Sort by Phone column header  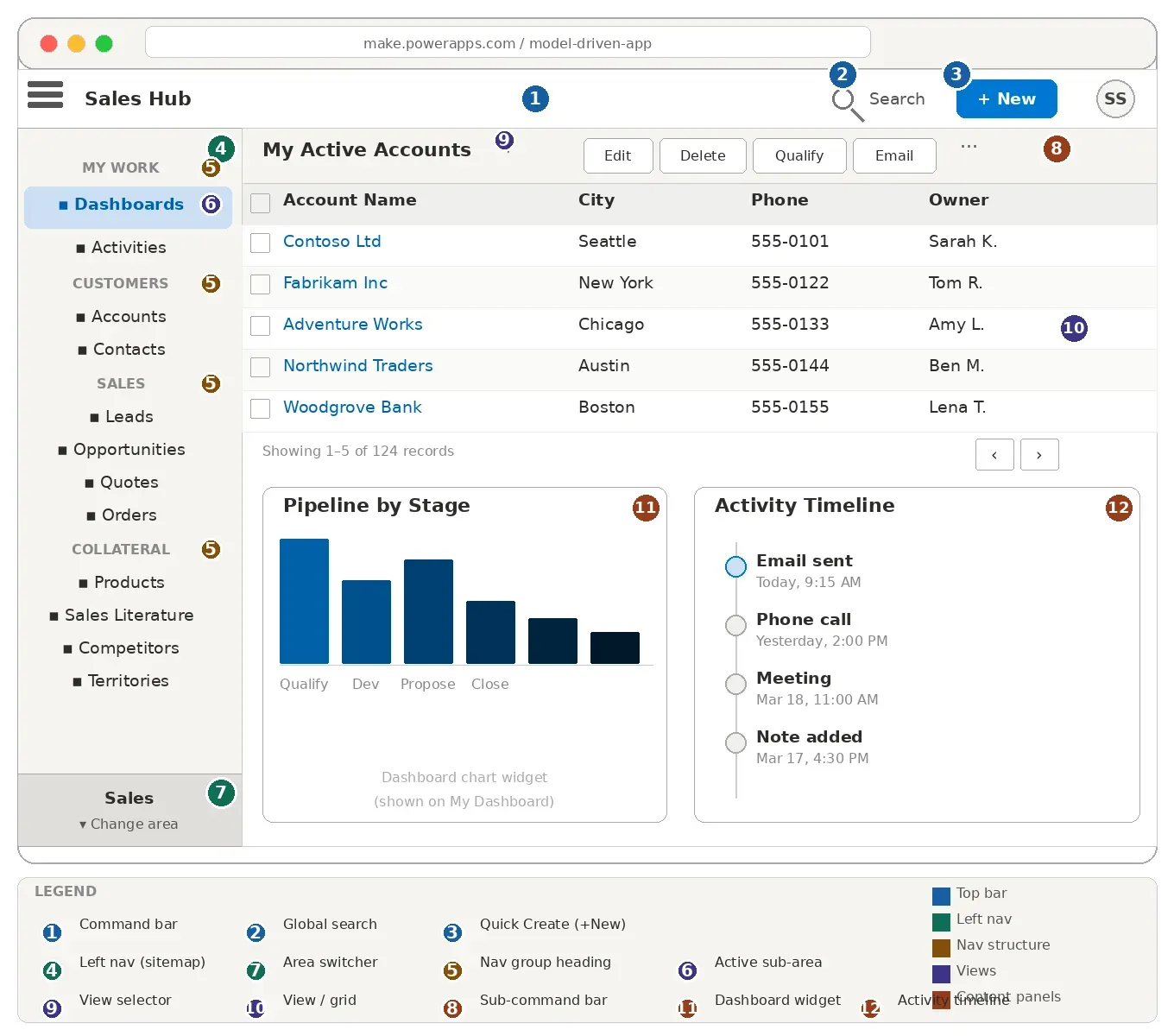pyautogui.click(x=780, y=200)
